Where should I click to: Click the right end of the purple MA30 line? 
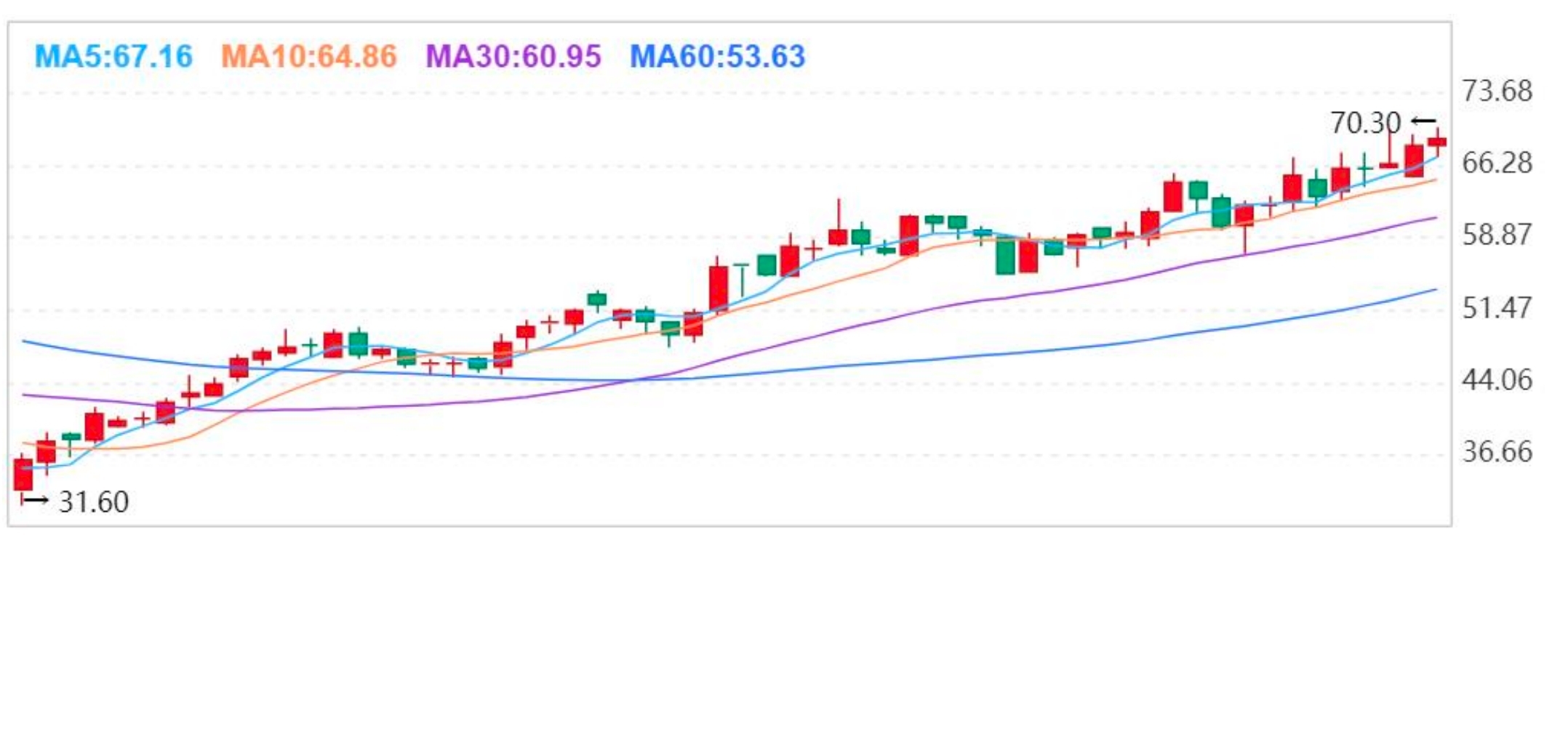coord(1436,217)
